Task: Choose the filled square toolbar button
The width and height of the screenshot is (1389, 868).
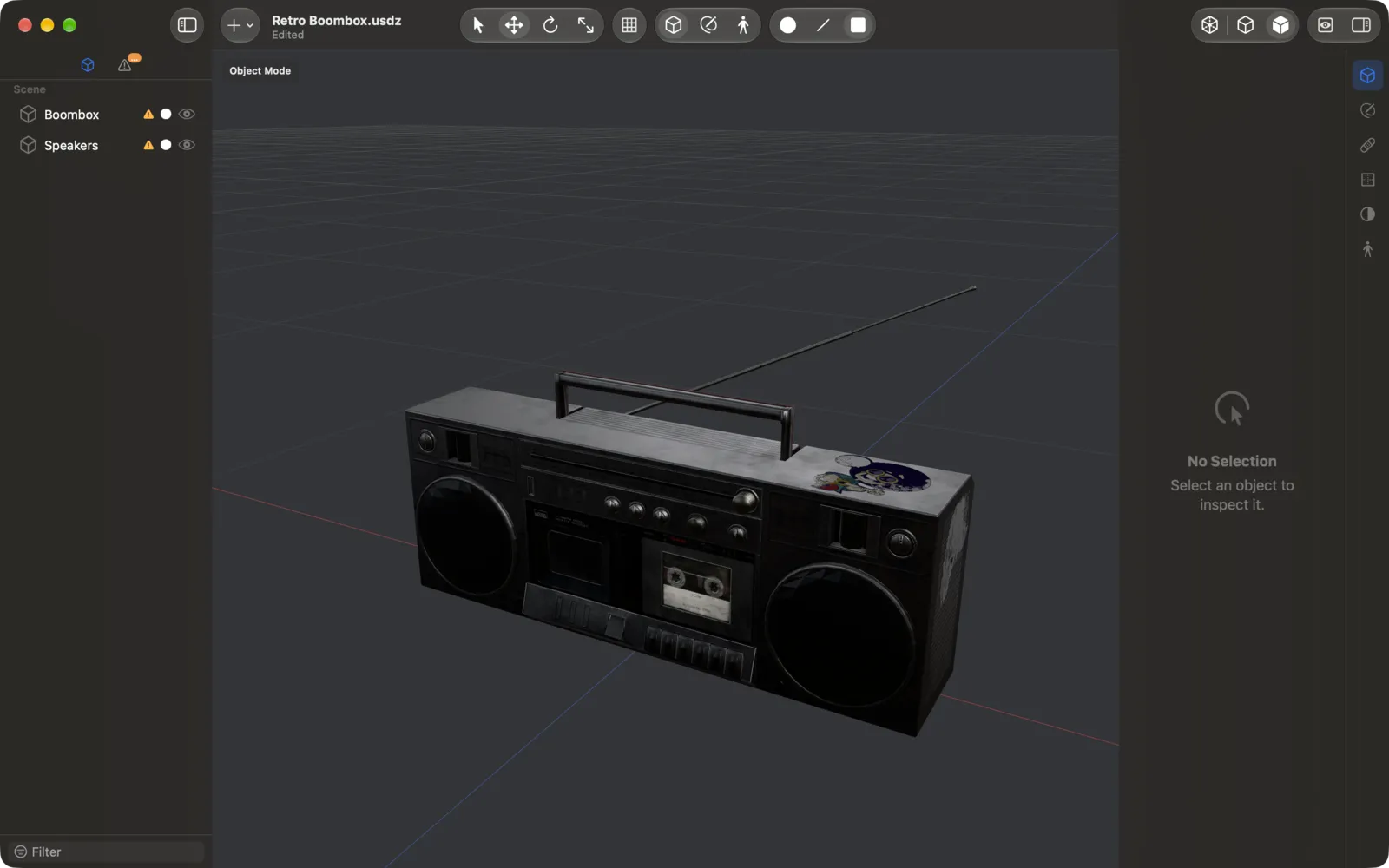Action: pos(858,25)
